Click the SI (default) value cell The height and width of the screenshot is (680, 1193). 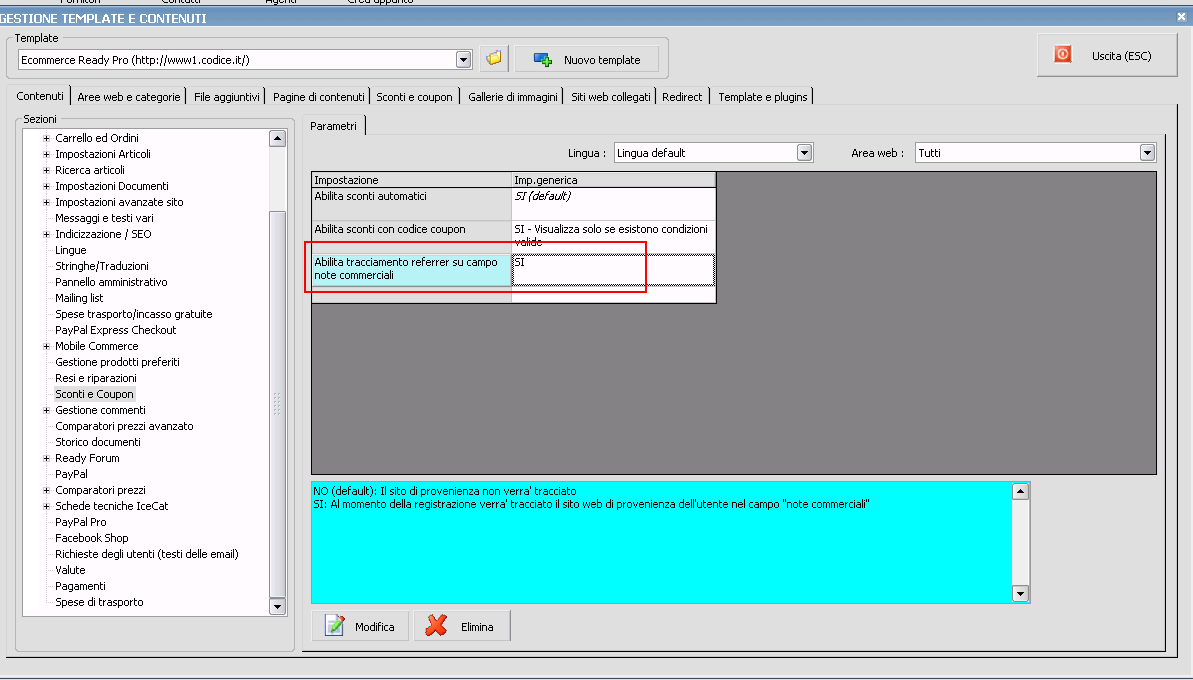[x=613, y=204]
